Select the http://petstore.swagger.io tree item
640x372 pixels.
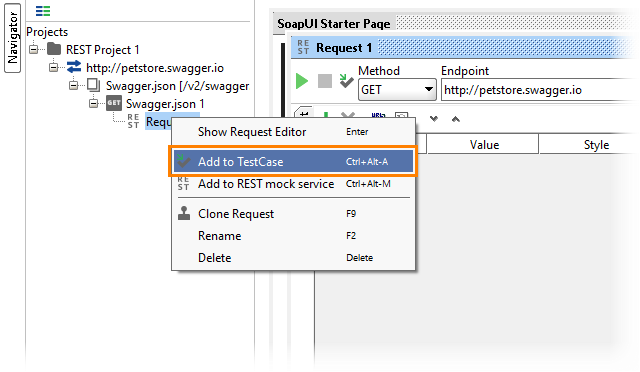point(155,68)
